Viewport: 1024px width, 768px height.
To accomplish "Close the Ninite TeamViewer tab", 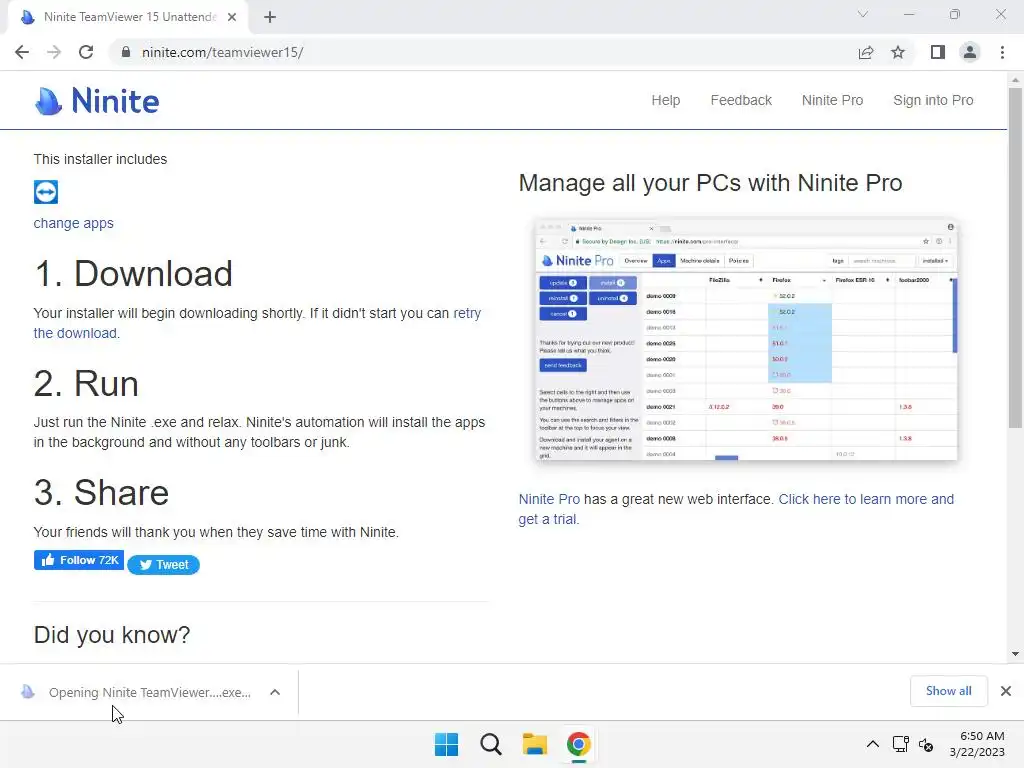I will tap(232, 17).
